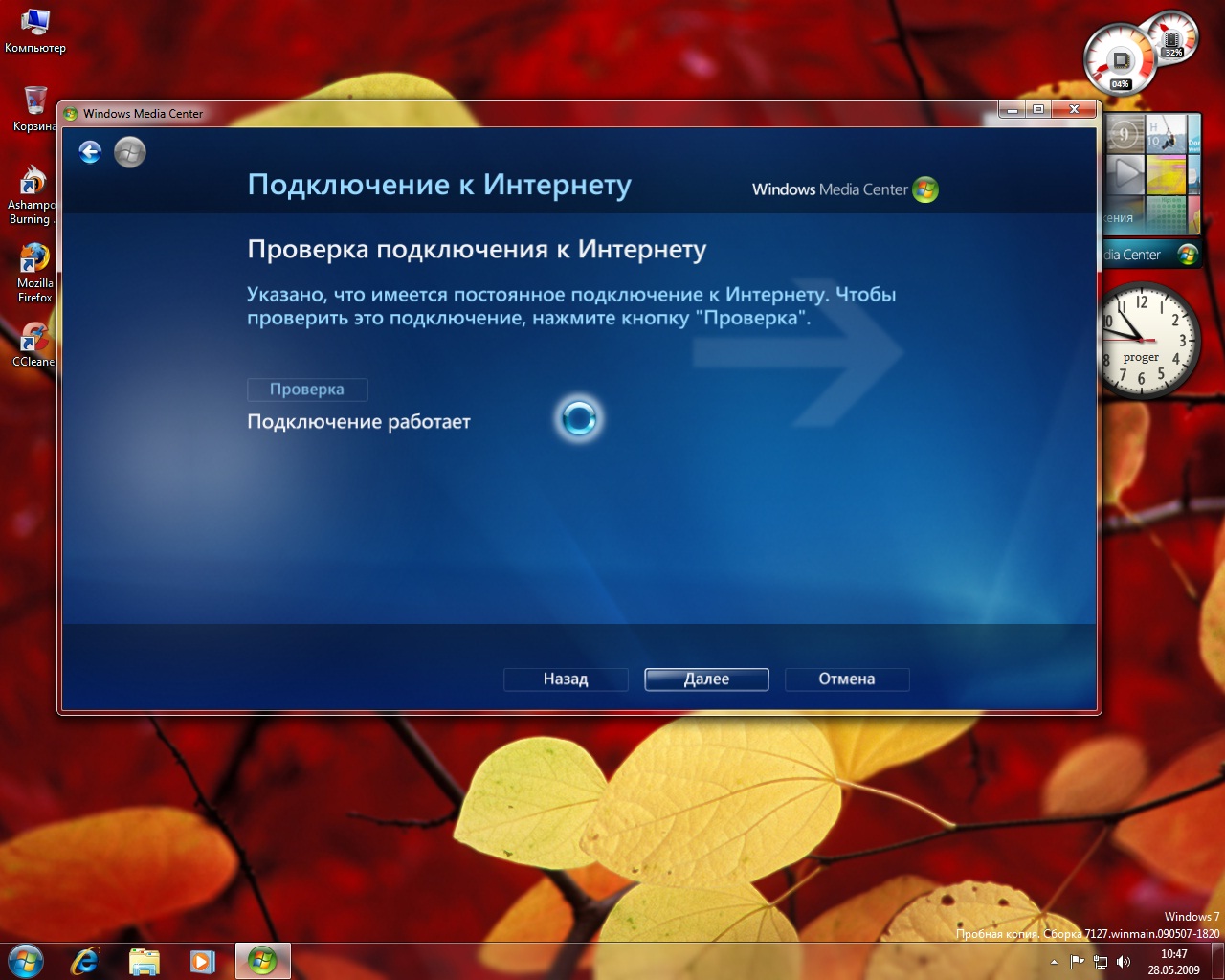The image size is (1225, 980).
Task: Click the Проверка button to test connection
Action: (x=307, y=390)
